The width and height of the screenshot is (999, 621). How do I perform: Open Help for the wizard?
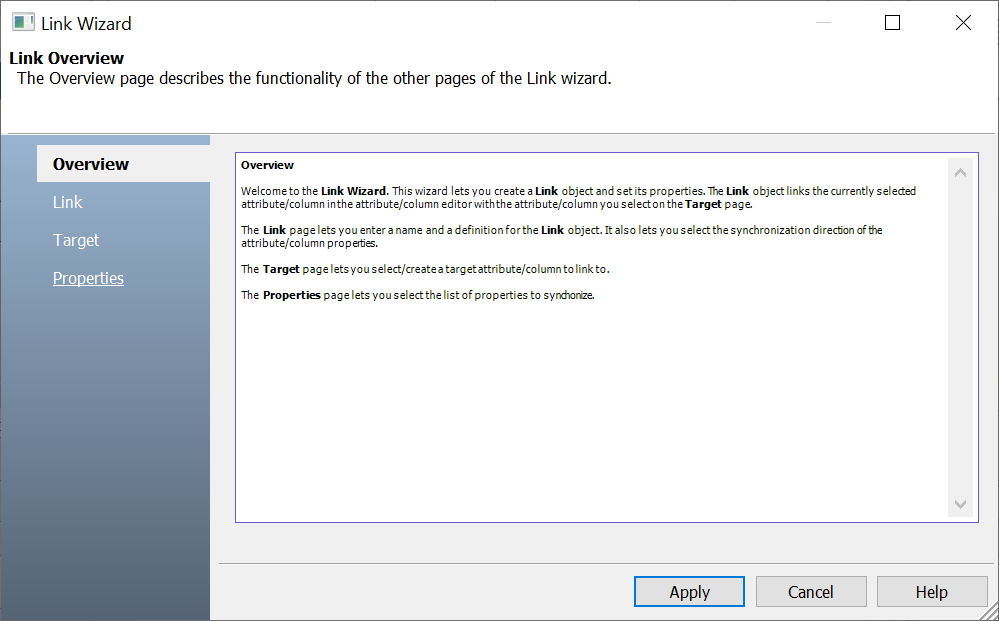[931, 592]
